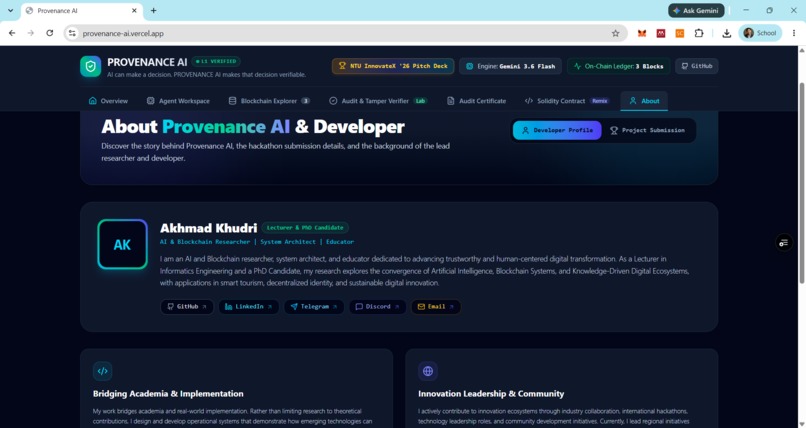Click the Remix badge on Solidity tab

tap(599, 101)
